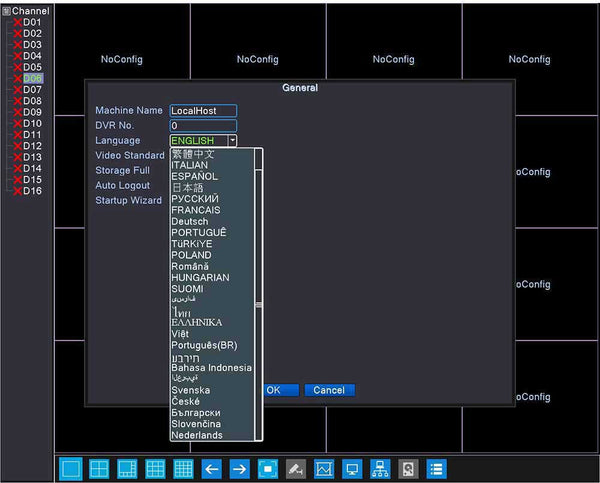The width and height of the screenshot is (600, 483).
Task: Go to previous page with left arrow
Action: [211, 468]
